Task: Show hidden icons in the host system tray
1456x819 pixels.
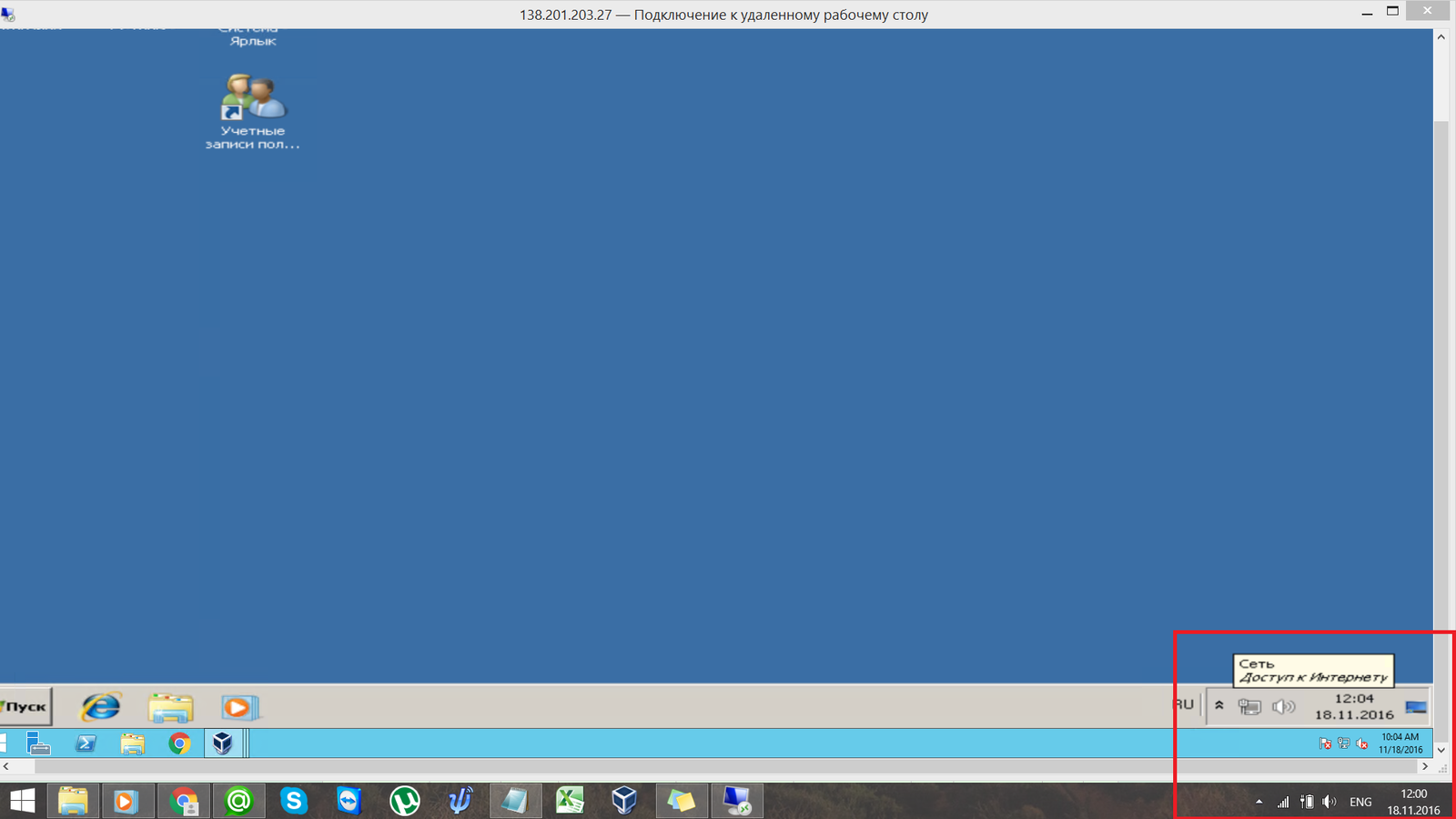Action: [x=1259, y=802]
